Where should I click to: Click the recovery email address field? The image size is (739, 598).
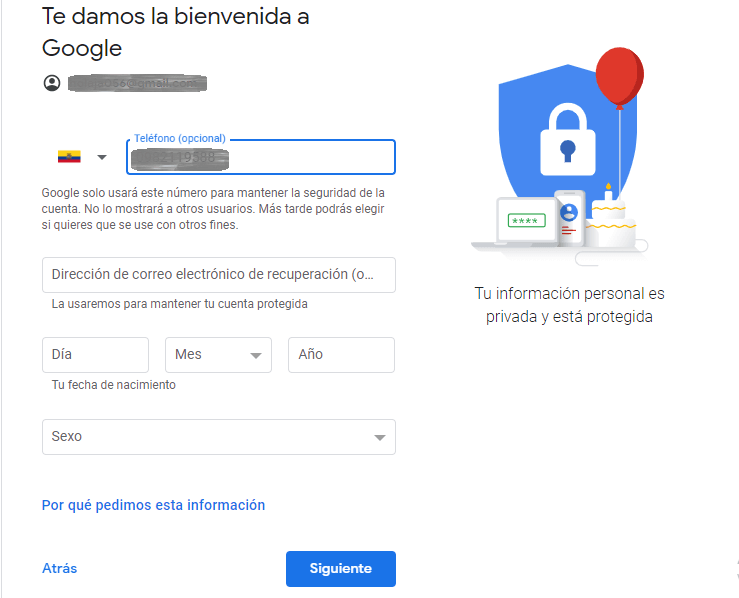pos(218,275)
